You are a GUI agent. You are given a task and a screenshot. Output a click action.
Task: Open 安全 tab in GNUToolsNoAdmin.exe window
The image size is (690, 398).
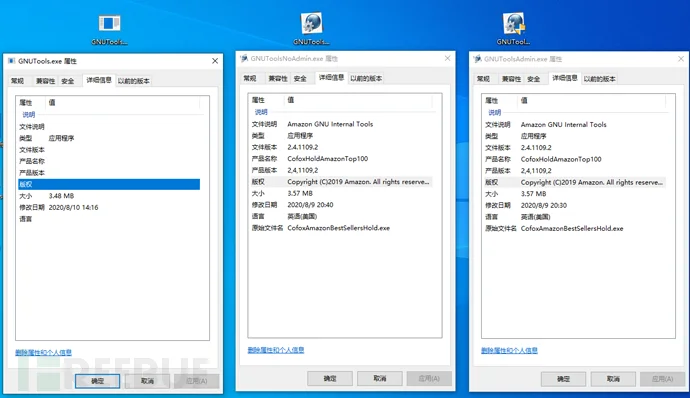(300, 78)
